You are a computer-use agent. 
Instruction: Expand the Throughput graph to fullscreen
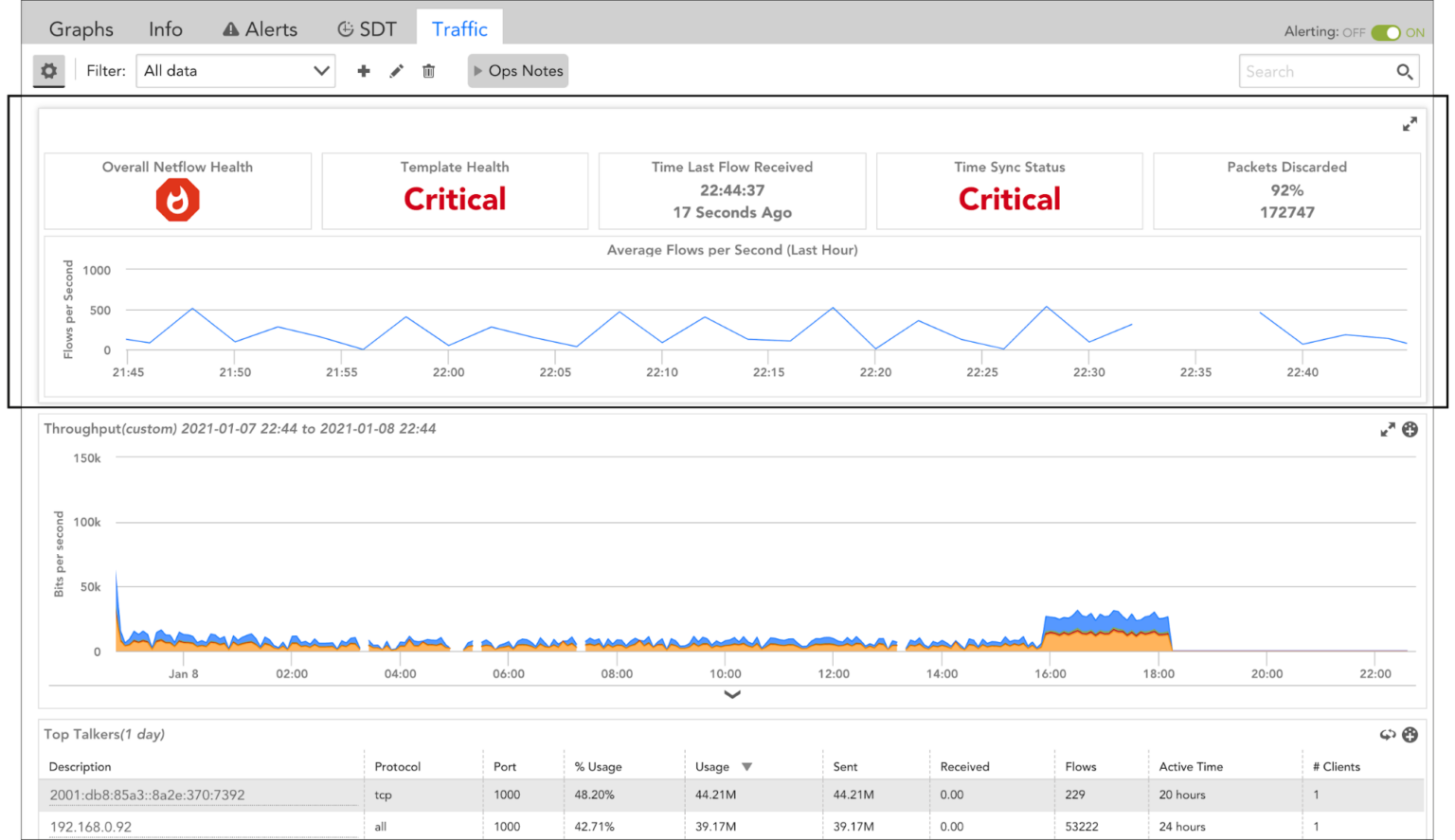click(1388, 430)
